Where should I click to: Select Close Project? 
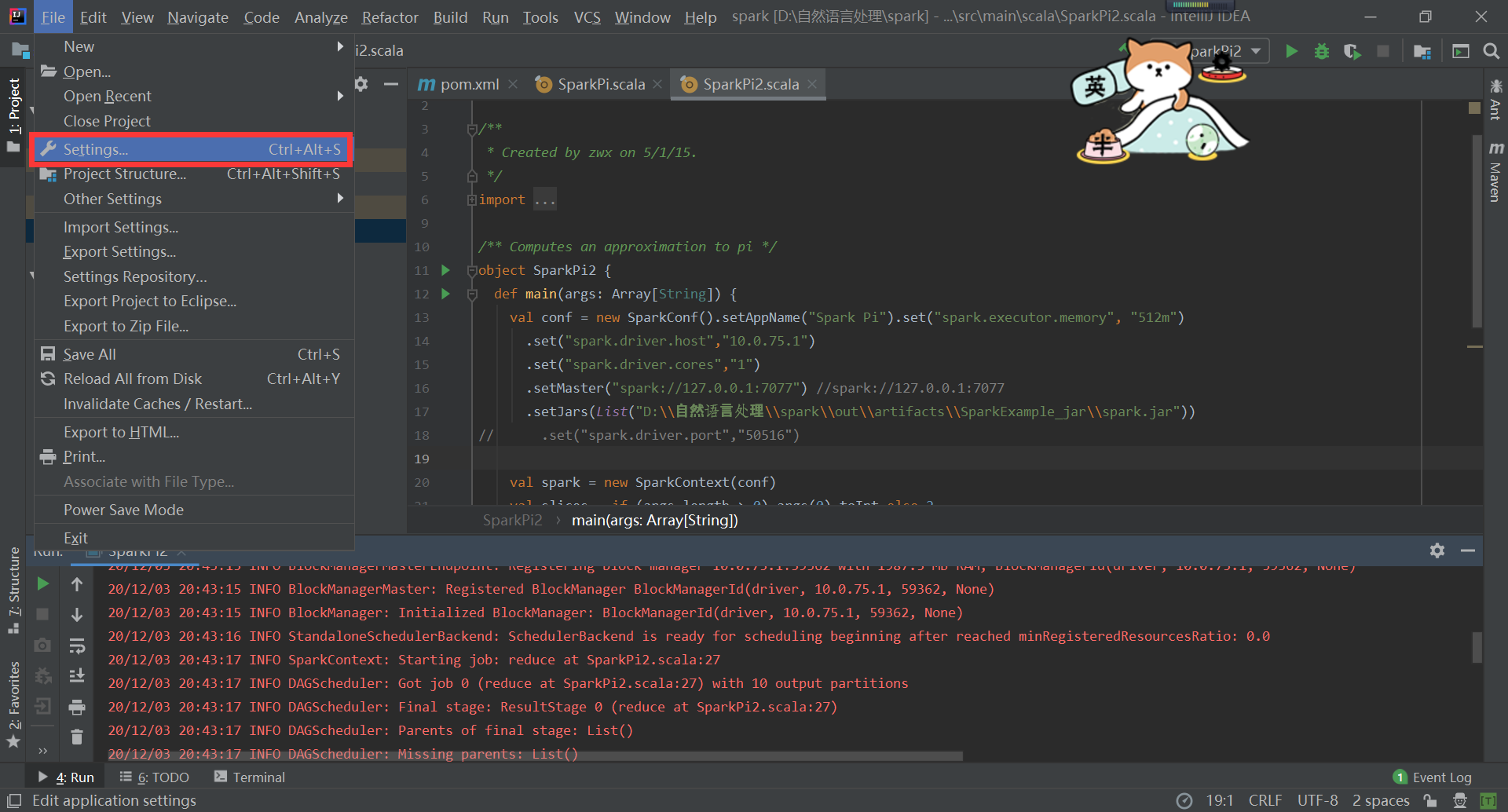(194, 121)
